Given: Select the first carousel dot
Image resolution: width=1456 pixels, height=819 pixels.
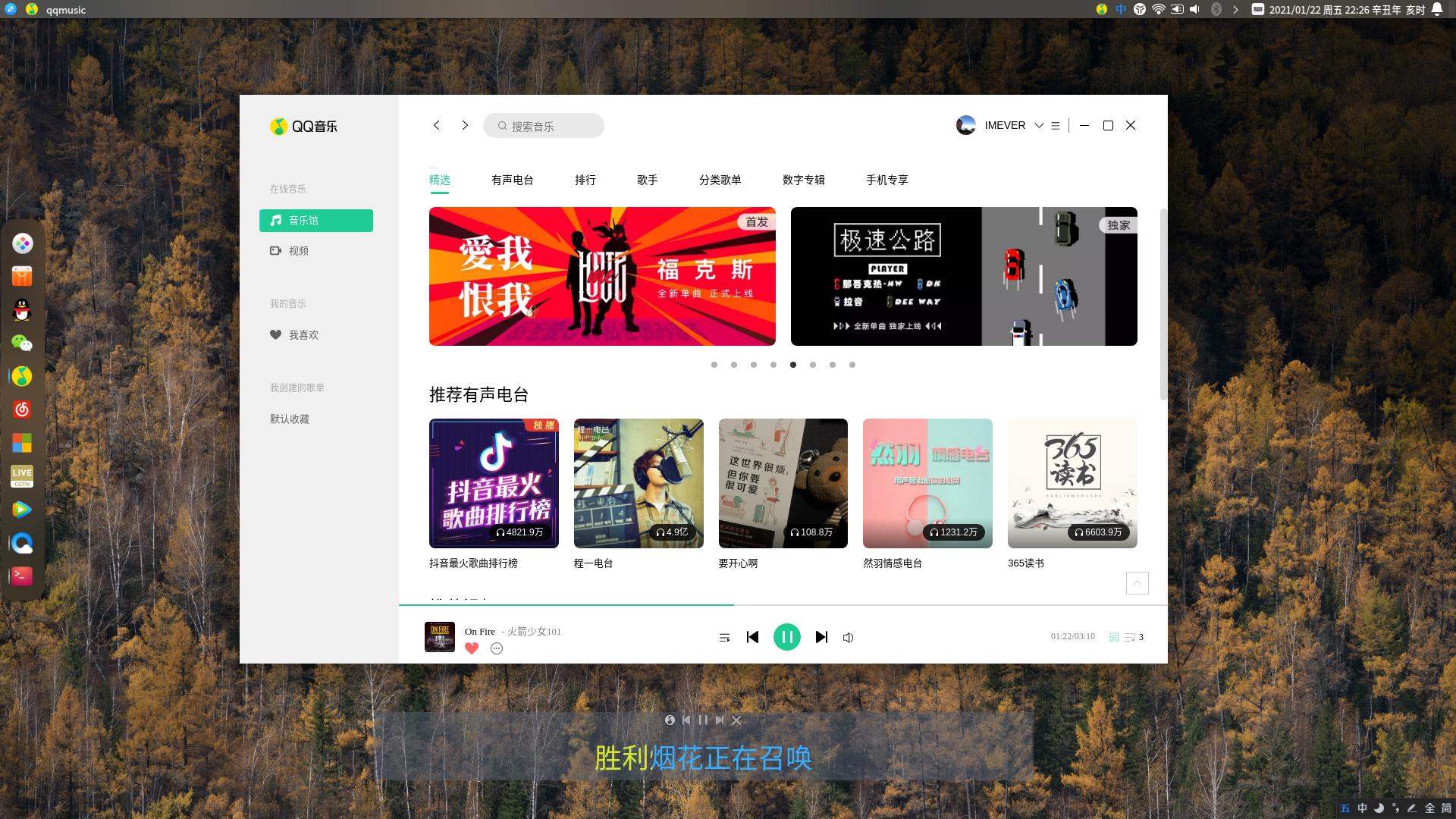Looking at the screenshot, I should click(x=714, y=365).
